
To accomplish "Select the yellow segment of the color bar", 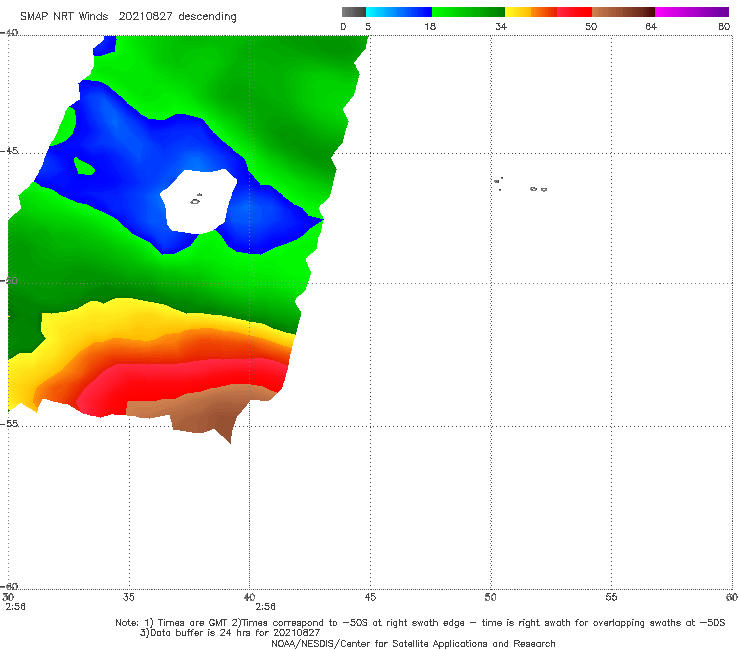I will (x=518, y=12).
